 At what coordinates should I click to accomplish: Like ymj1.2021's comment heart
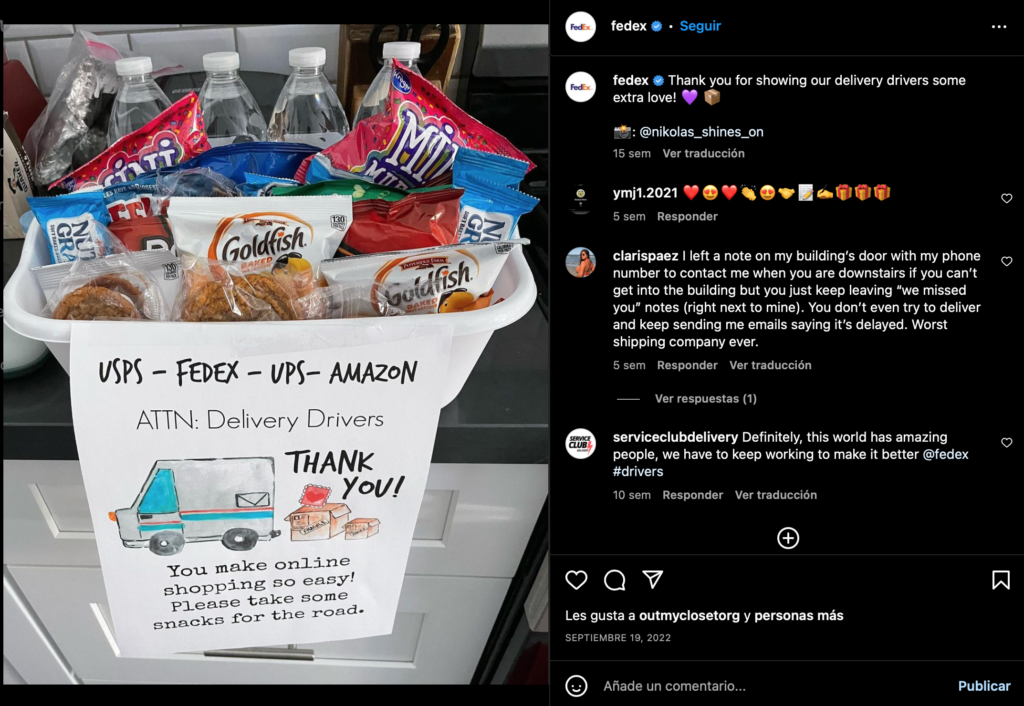[1006, 199]
